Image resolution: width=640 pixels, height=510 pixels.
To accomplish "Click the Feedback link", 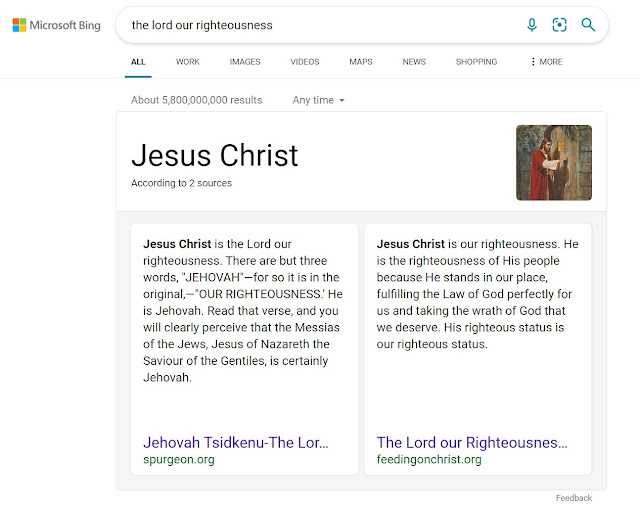I will point(573,498).
